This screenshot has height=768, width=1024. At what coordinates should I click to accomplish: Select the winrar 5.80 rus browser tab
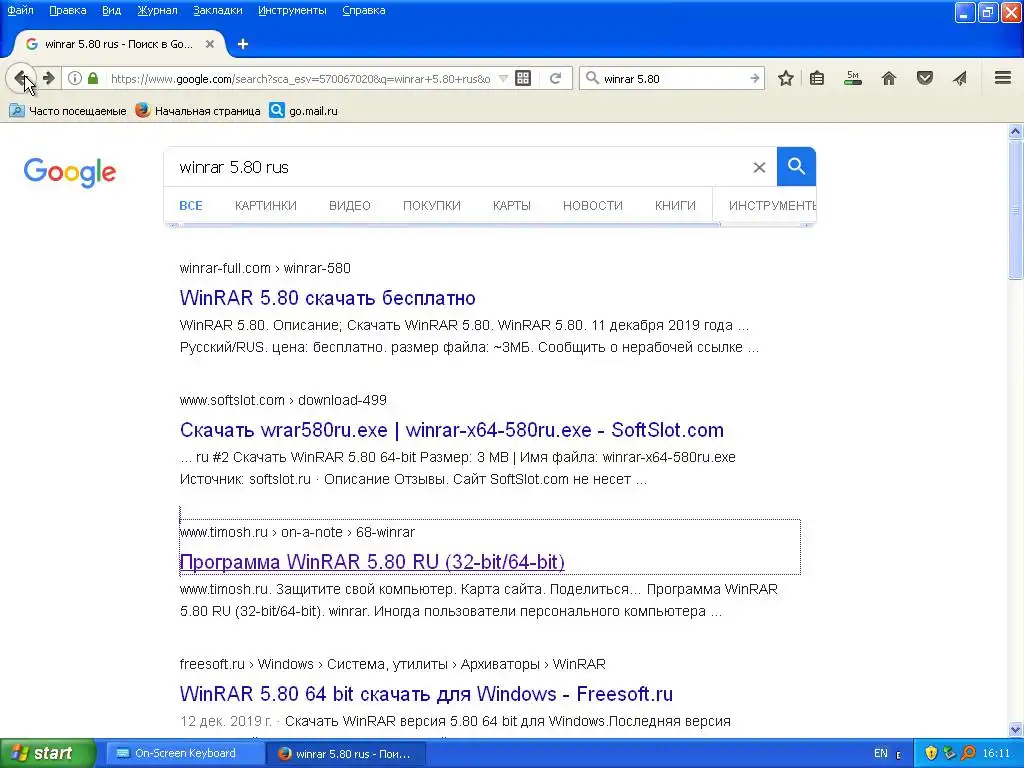pyautogui.click(x=119, y=44)
